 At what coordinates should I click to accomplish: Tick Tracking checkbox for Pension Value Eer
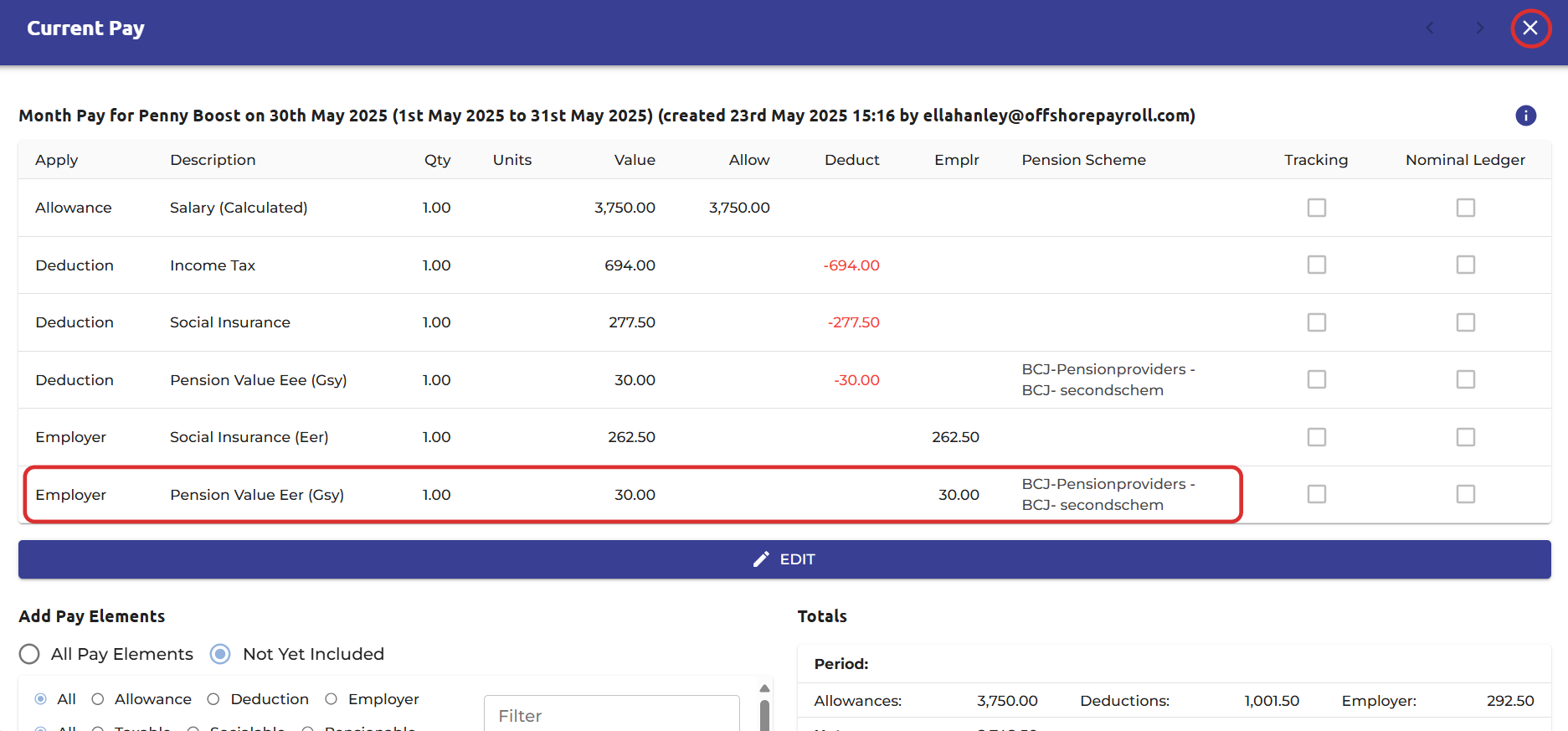[1317, 494]
